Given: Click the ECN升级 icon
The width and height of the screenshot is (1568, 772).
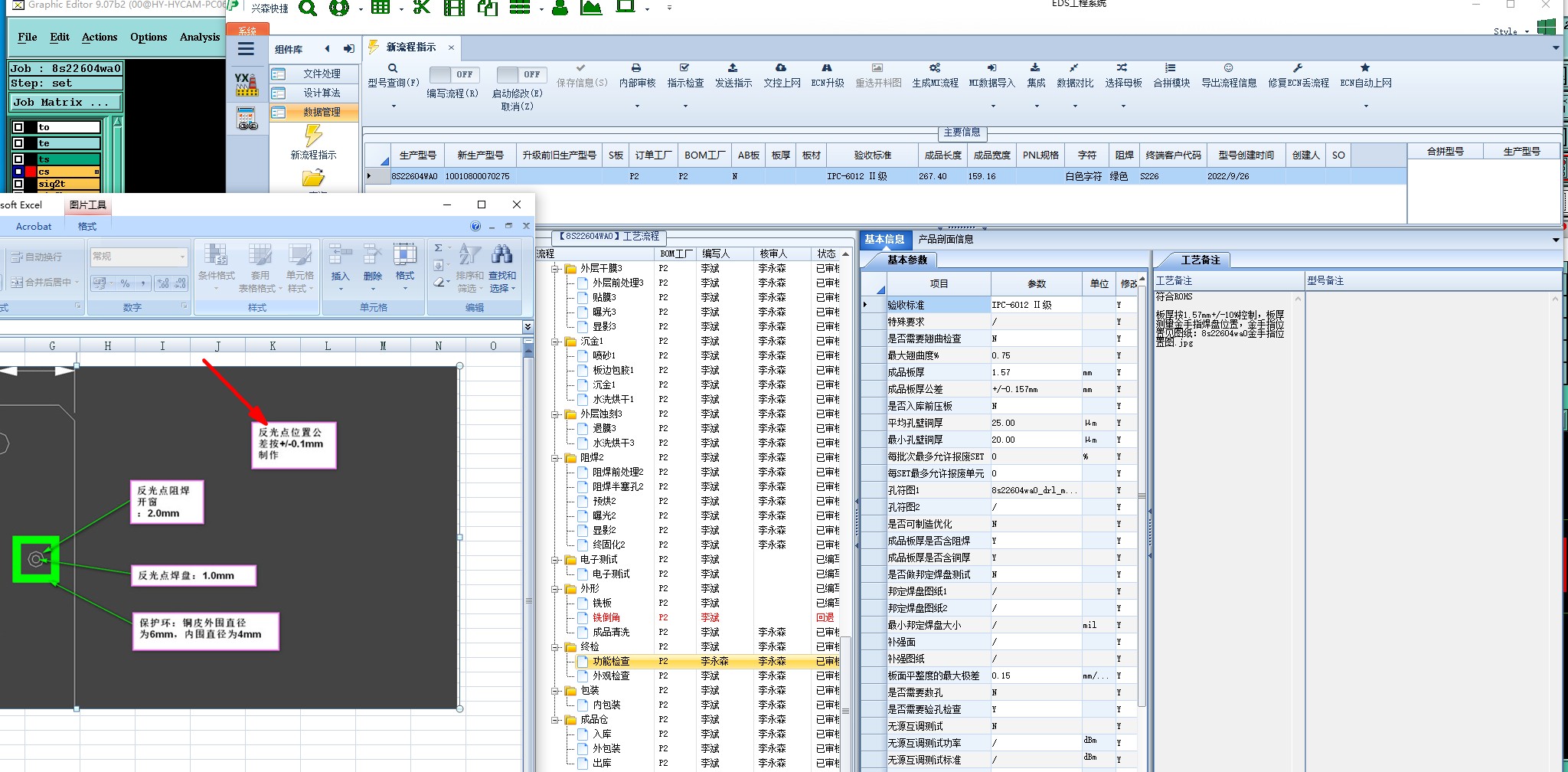Looking at the screenshot, I should click(x=827, y=68).
